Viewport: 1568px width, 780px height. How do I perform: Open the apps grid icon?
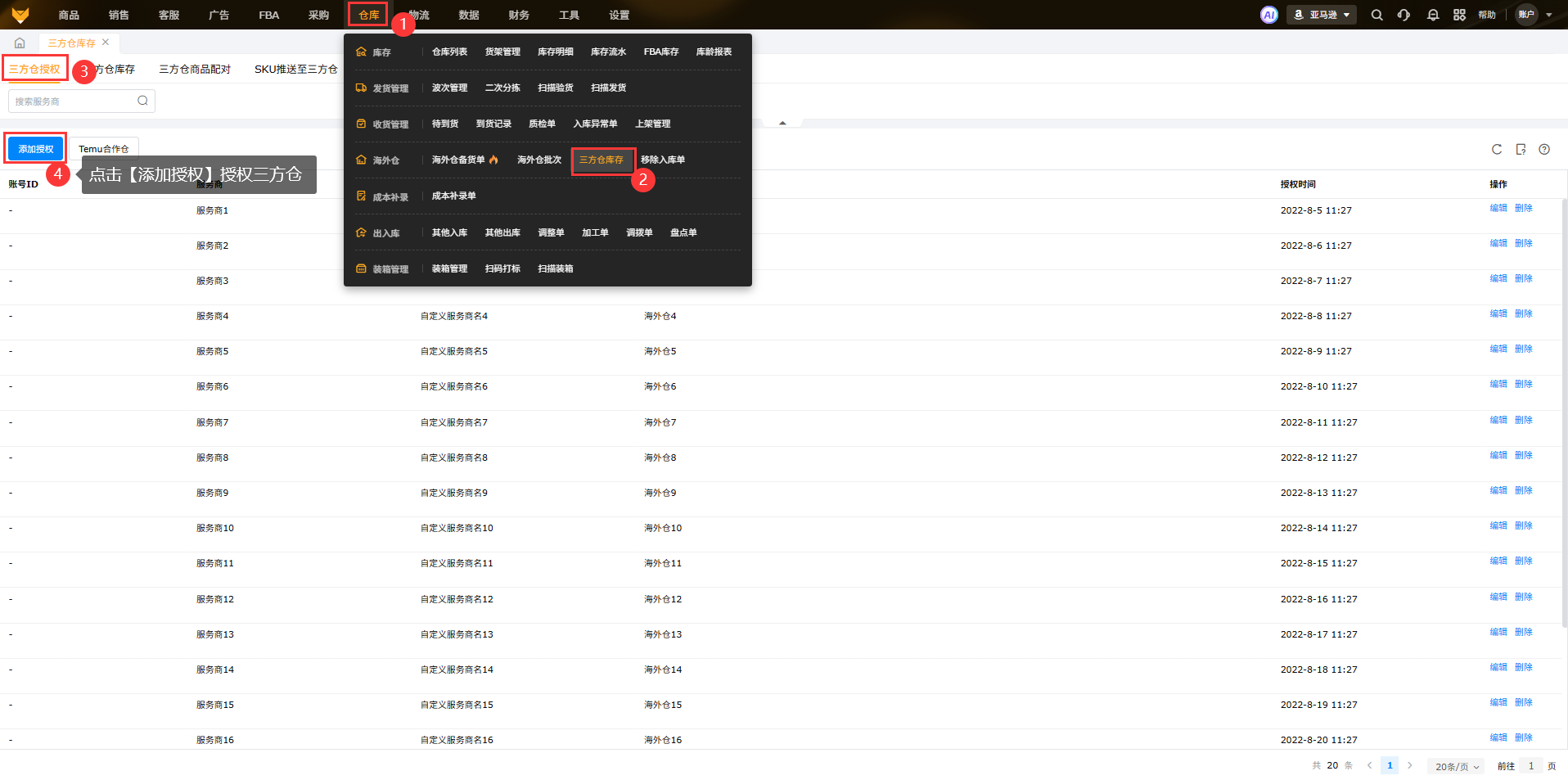(1459, 15)
